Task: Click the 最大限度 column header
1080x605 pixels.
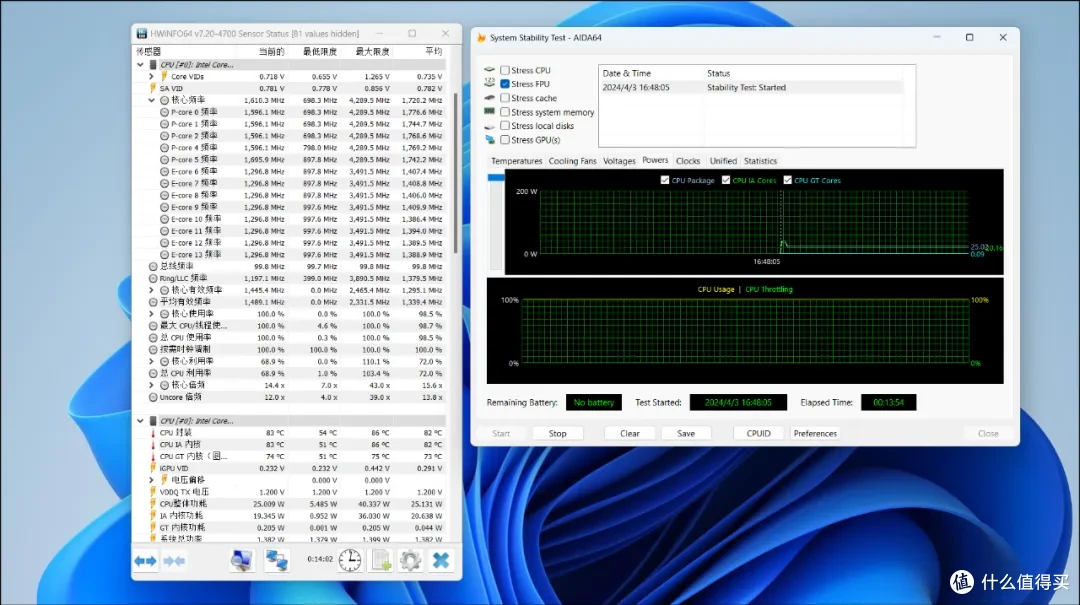Action: point(373,52)
